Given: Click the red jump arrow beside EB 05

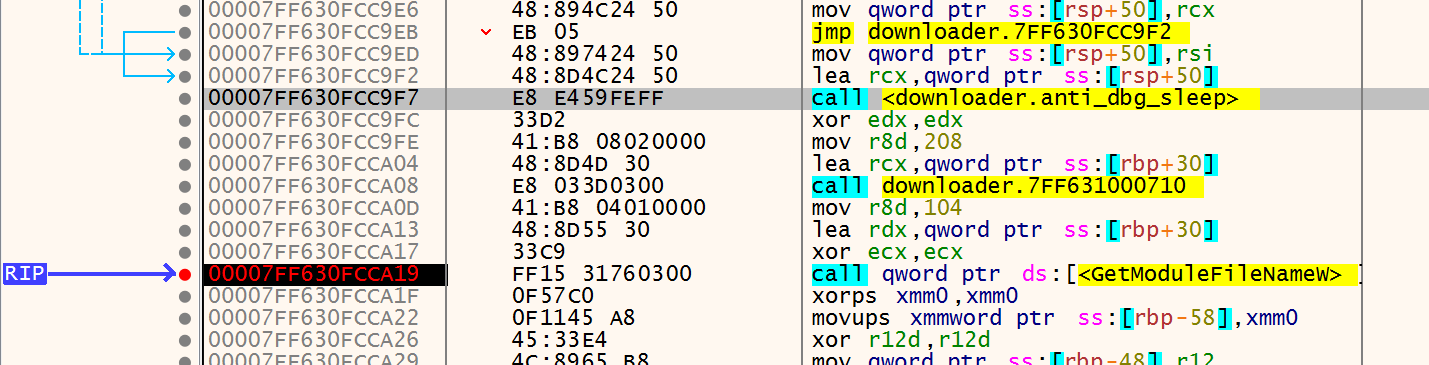Looking at the screenshot, I should pos(486,32).
